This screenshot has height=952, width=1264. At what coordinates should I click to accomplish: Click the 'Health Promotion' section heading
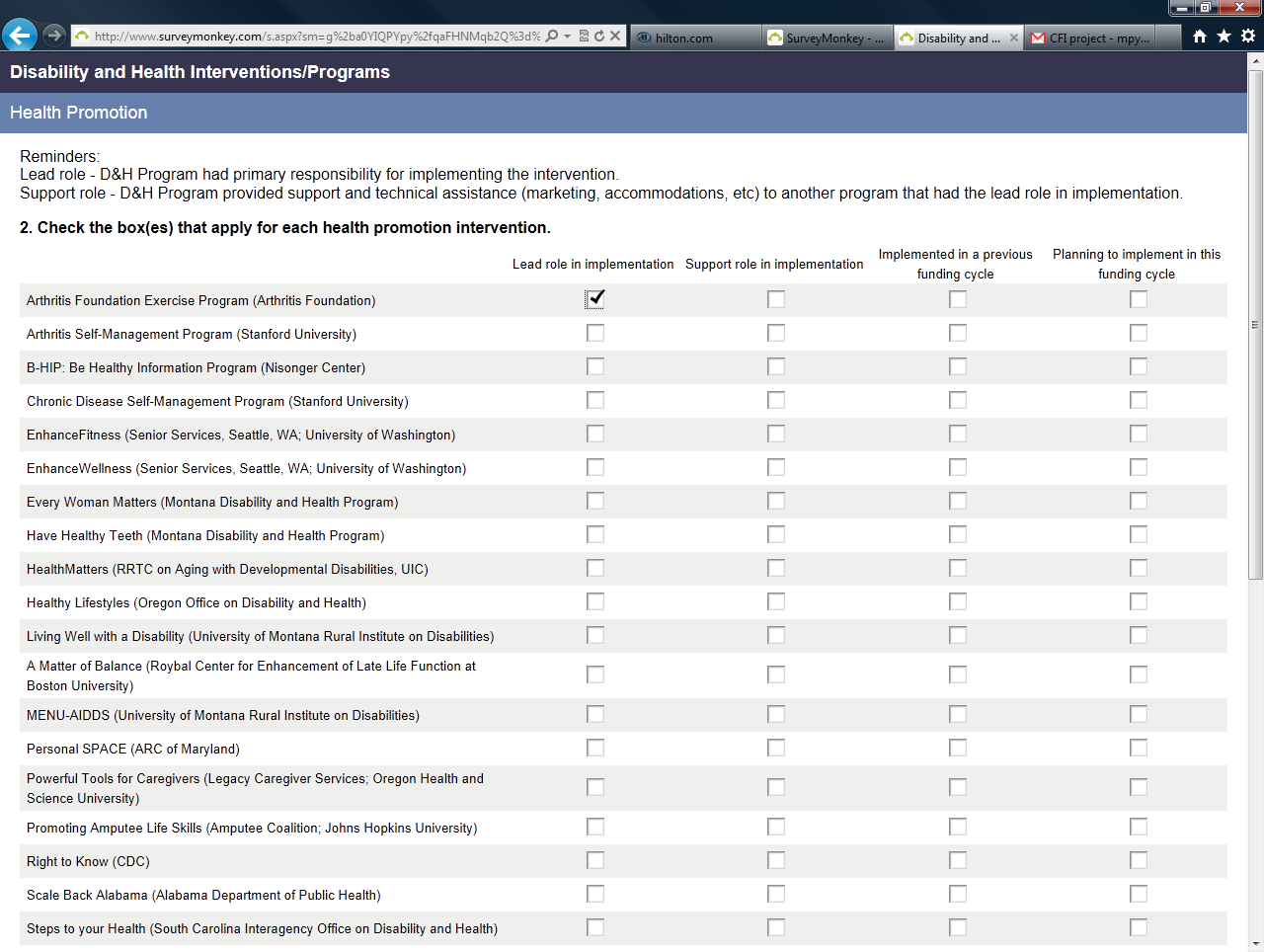click(79, 113)
